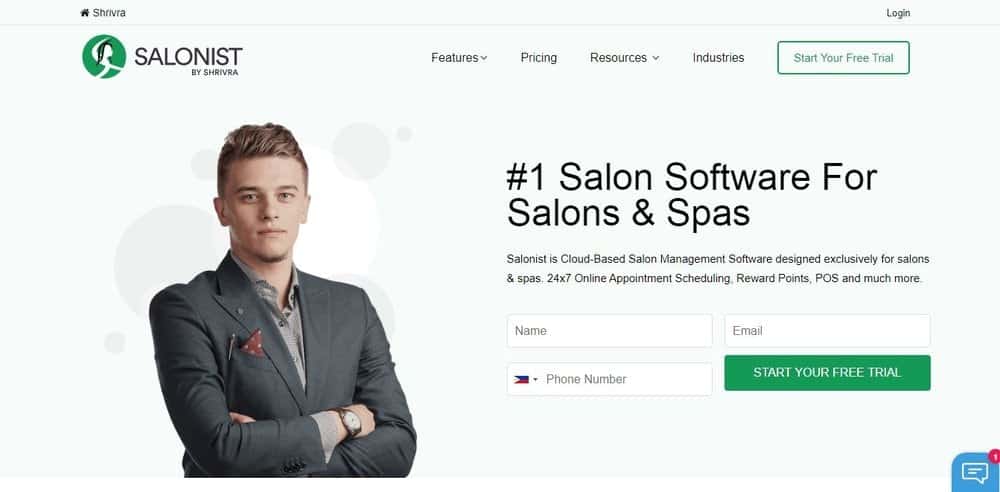Open the Resources menu item

[618, 57]
